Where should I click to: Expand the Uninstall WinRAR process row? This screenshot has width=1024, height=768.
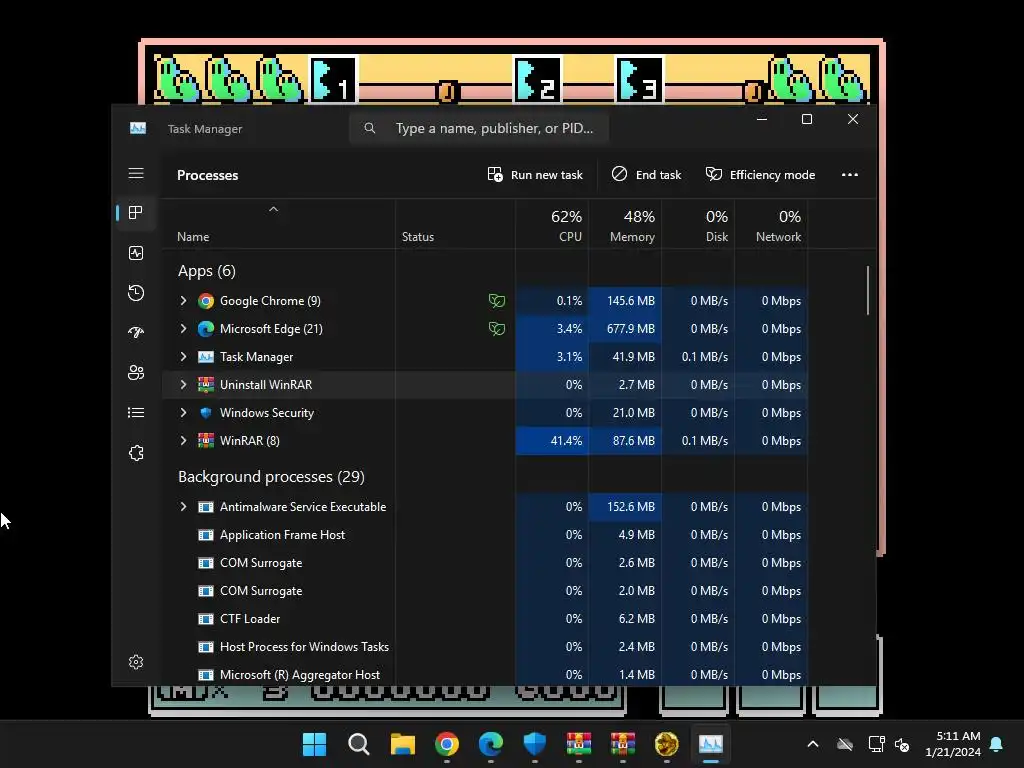[184, 385]
